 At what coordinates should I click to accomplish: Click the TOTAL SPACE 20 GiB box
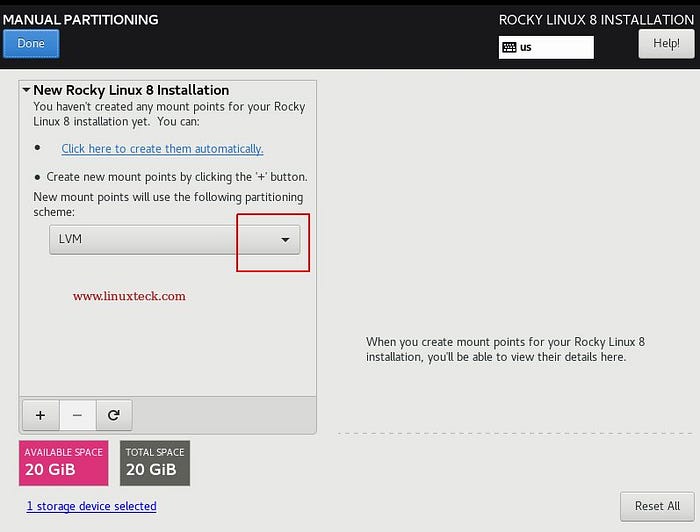[155, 463]
